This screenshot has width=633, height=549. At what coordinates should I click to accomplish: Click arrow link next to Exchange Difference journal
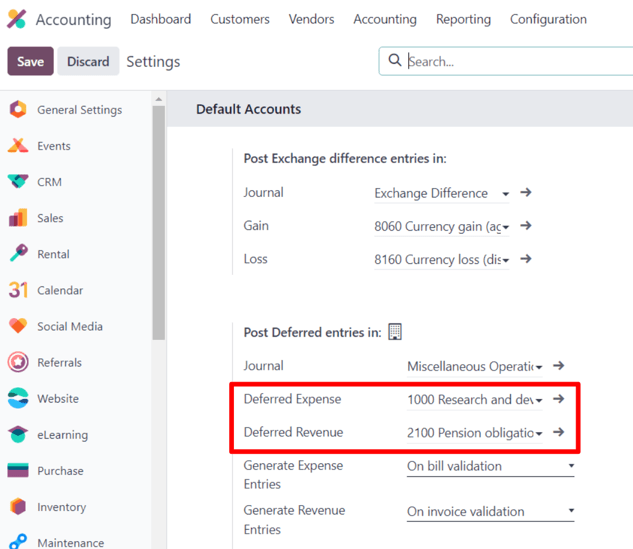point(526,193)
